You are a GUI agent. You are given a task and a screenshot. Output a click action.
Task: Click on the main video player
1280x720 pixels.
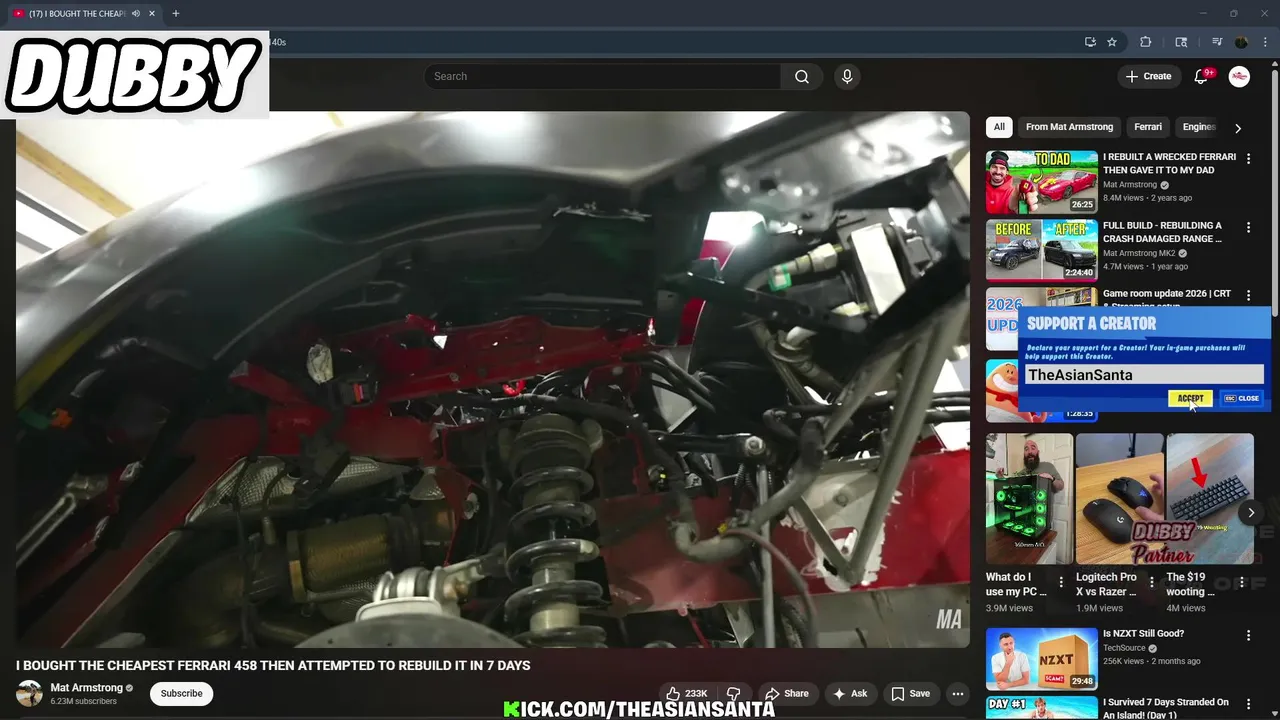(492, 380)
